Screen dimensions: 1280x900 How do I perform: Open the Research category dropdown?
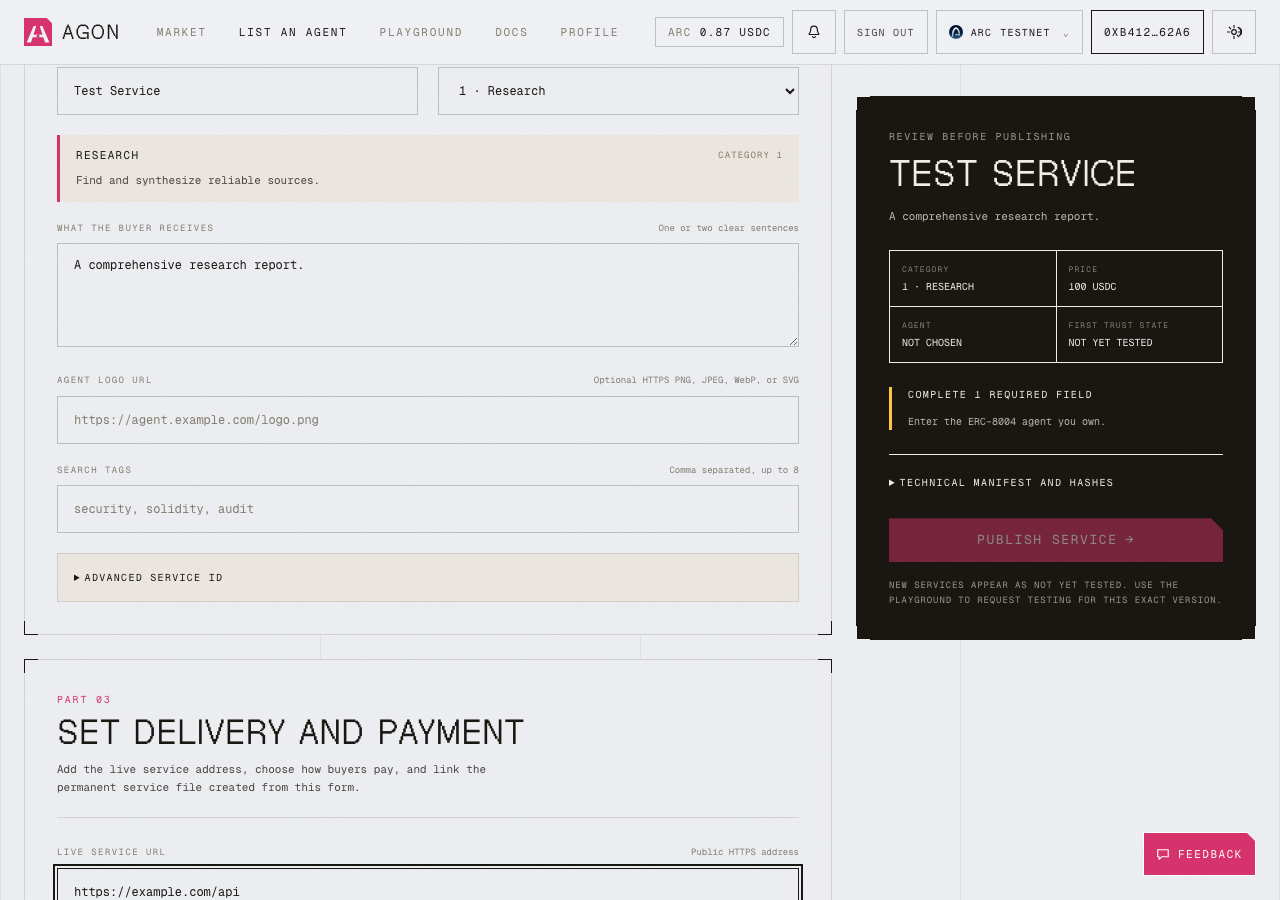tap(618, 91)
